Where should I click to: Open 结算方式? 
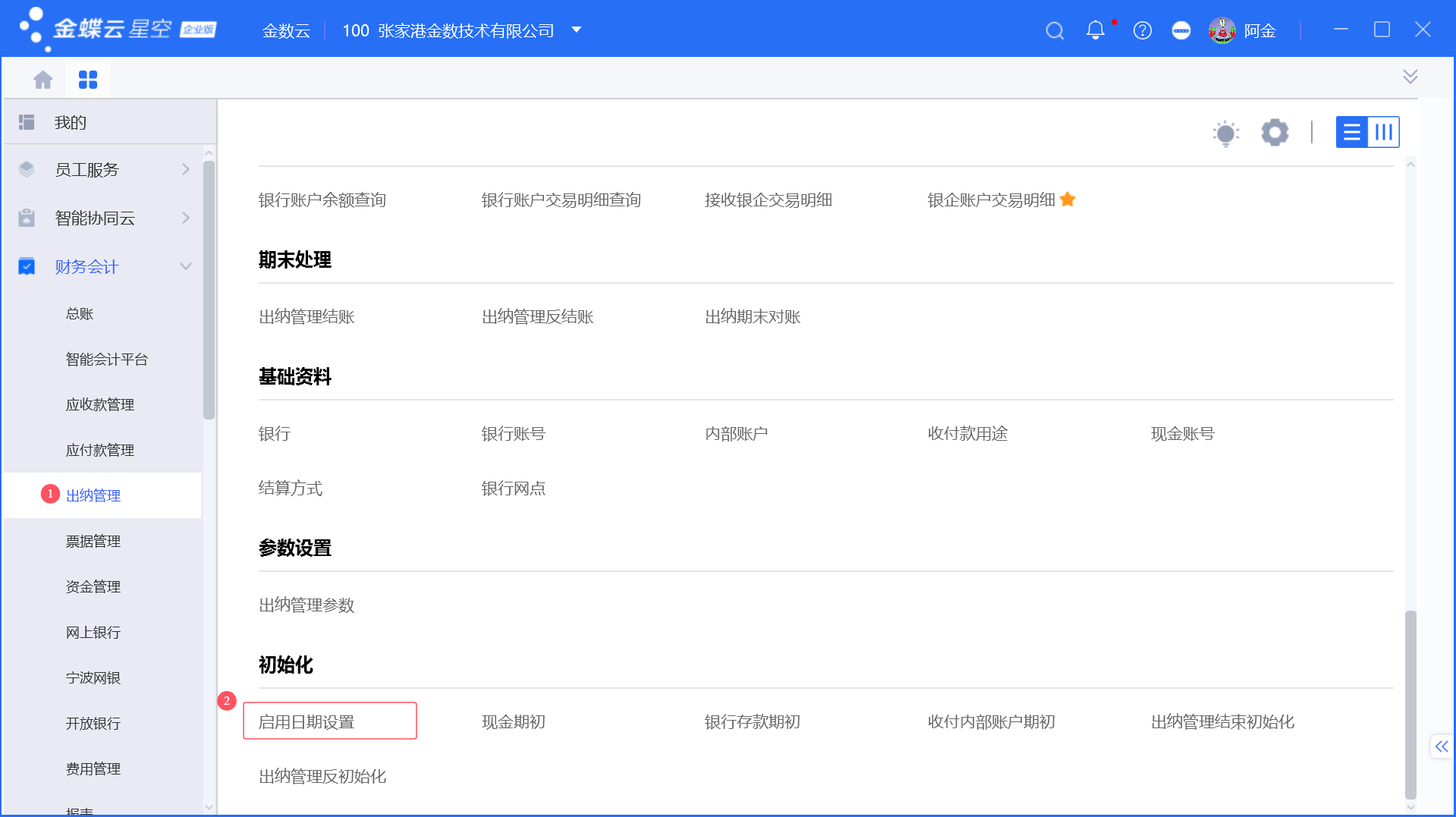[x=291, y=488]
